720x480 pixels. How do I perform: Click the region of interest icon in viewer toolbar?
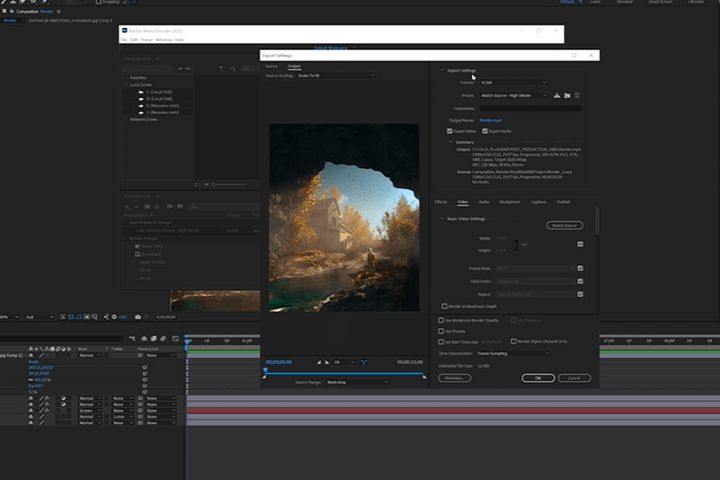[87, 317]
